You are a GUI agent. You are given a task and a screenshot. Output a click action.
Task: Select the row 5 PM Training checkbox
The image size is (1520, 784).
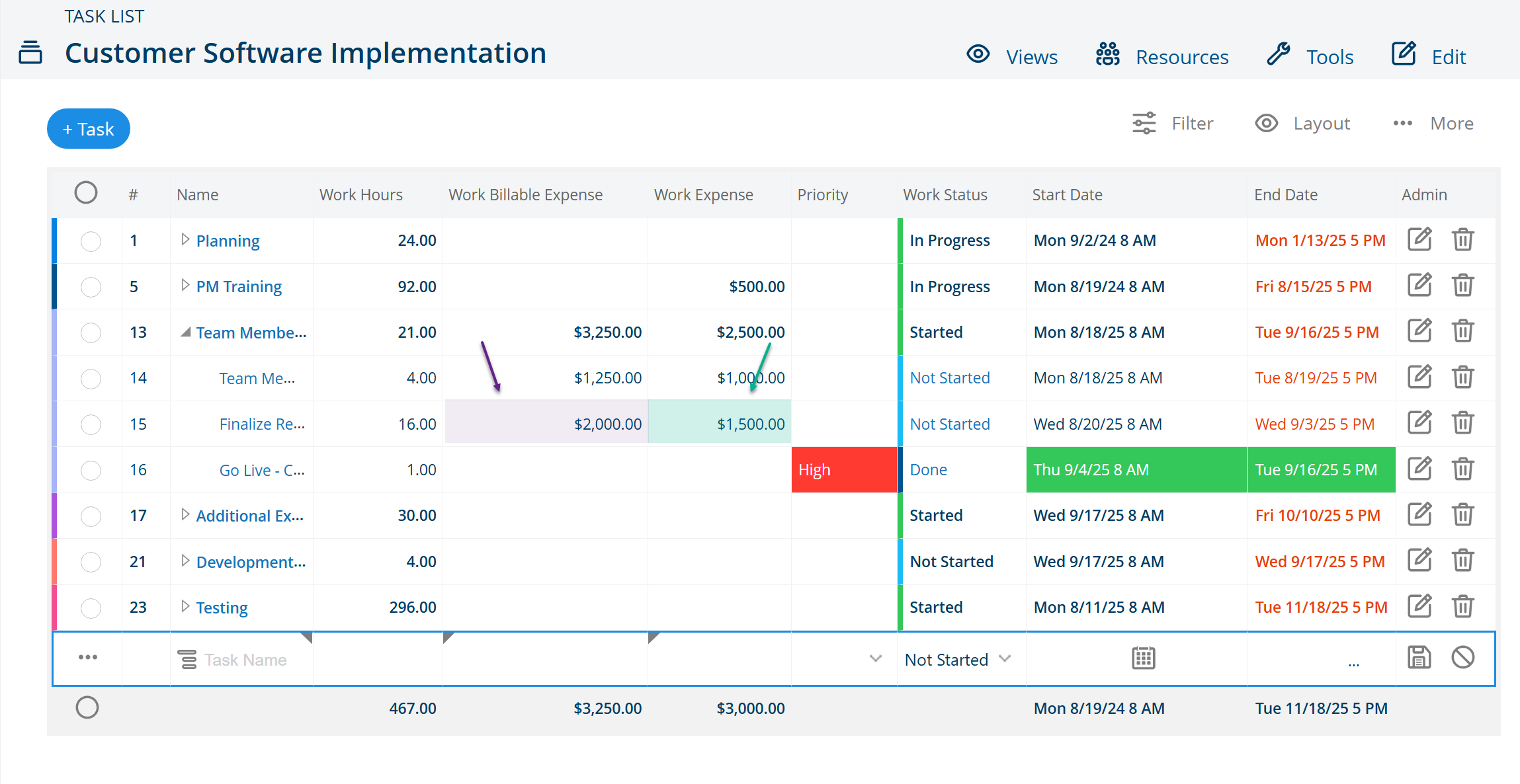click(91, 287)
